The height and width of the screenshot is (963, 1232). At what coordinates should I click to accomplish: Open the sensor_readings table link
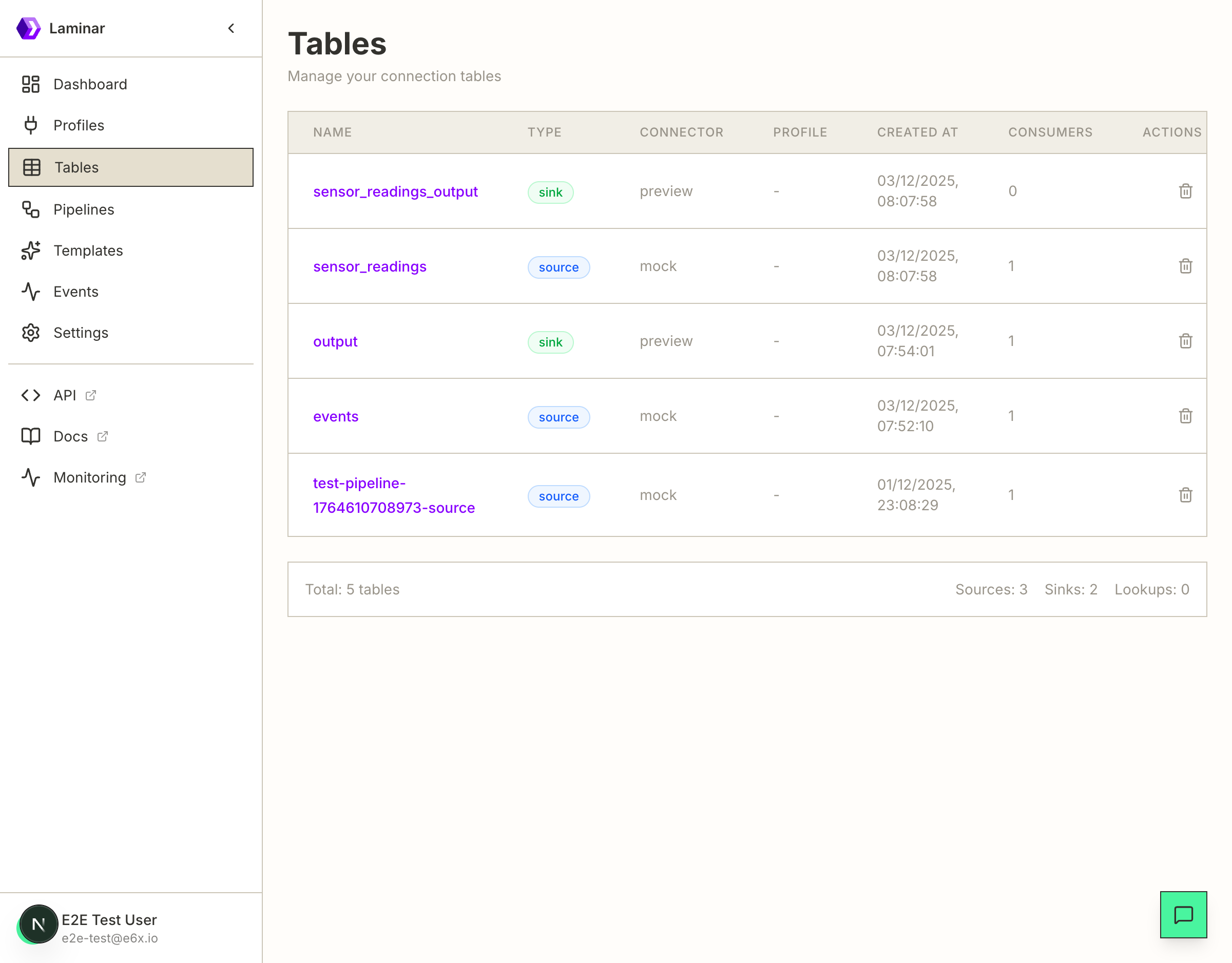click(x=370, y=266)
